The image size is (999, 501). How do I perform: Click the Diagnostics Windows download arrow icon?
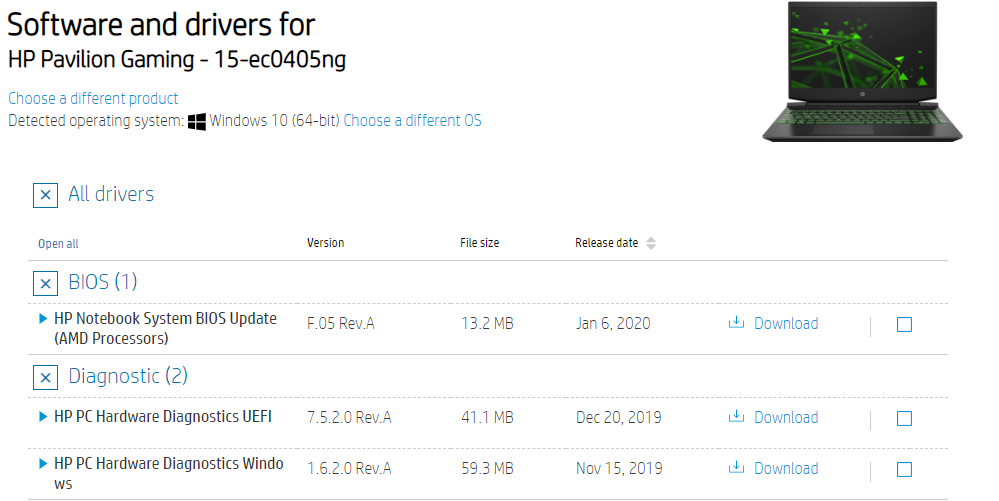coord(737,468)
